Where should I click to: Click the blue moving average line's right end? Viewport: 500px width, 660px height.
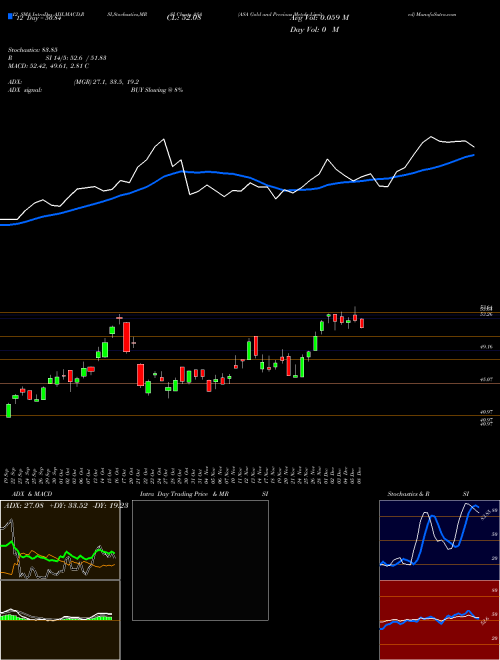pos(473,155)
